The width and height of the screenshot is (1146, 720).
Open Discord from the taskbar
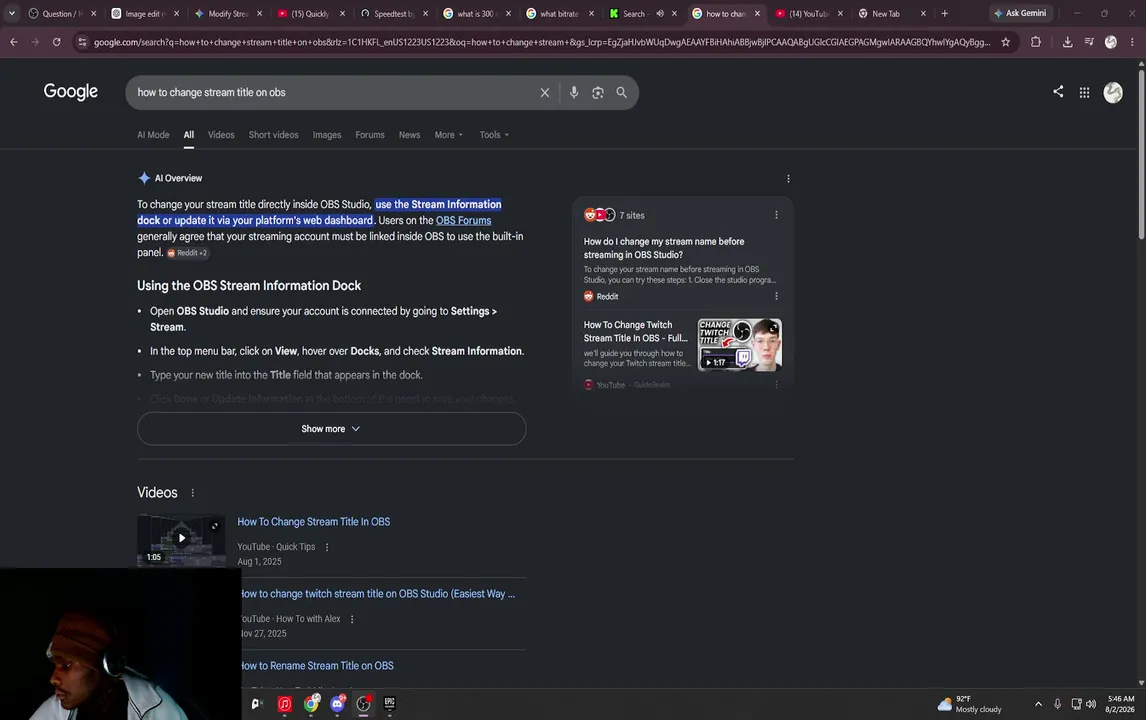point(337,703)
